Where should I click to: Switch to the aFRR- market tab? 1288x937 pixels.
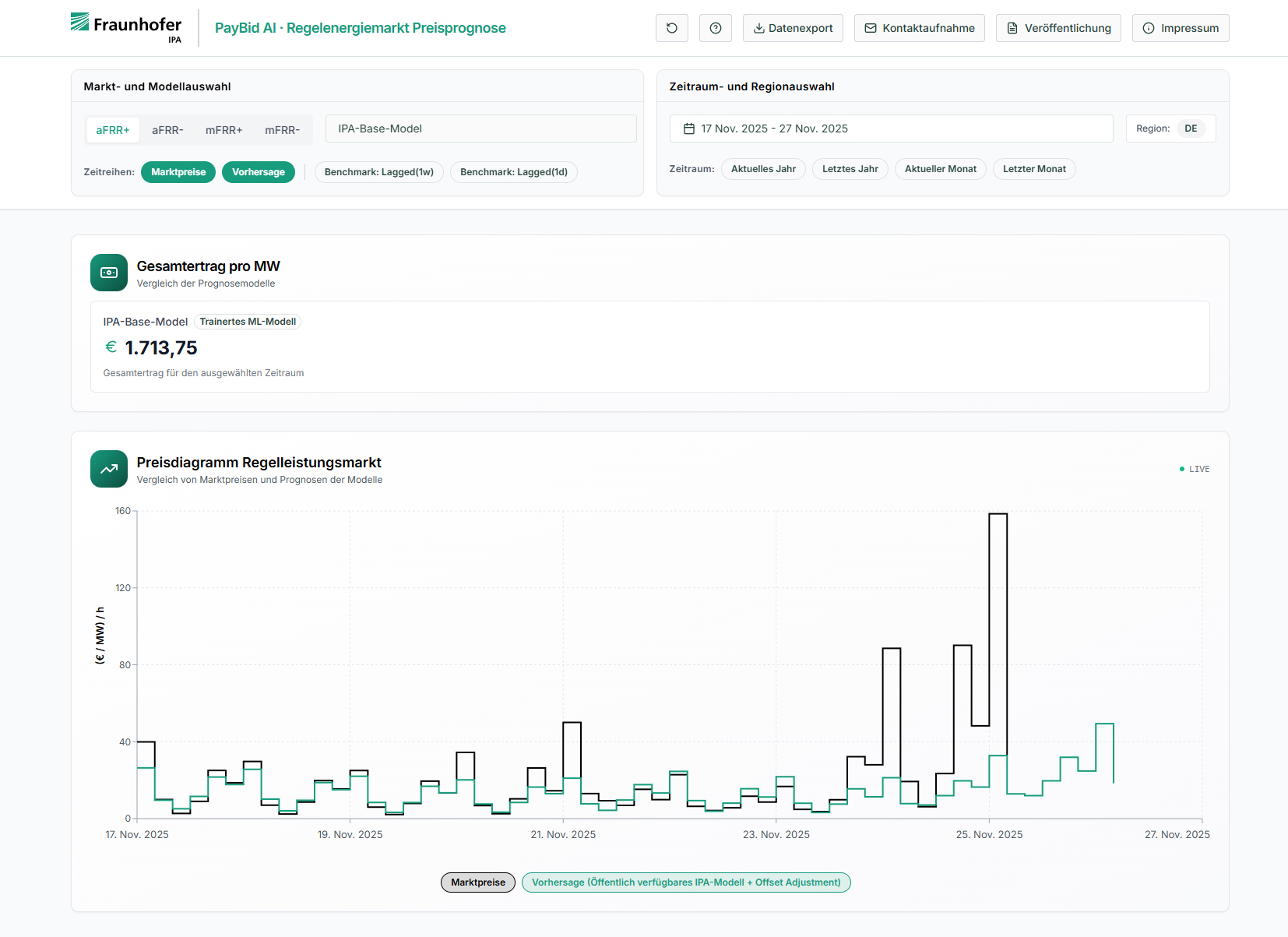pyautogui.click(x=167, y=130)
